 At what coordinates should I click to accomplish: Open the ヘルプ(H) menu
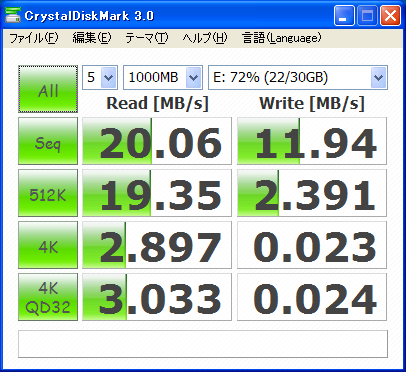(x=205, y=38)
